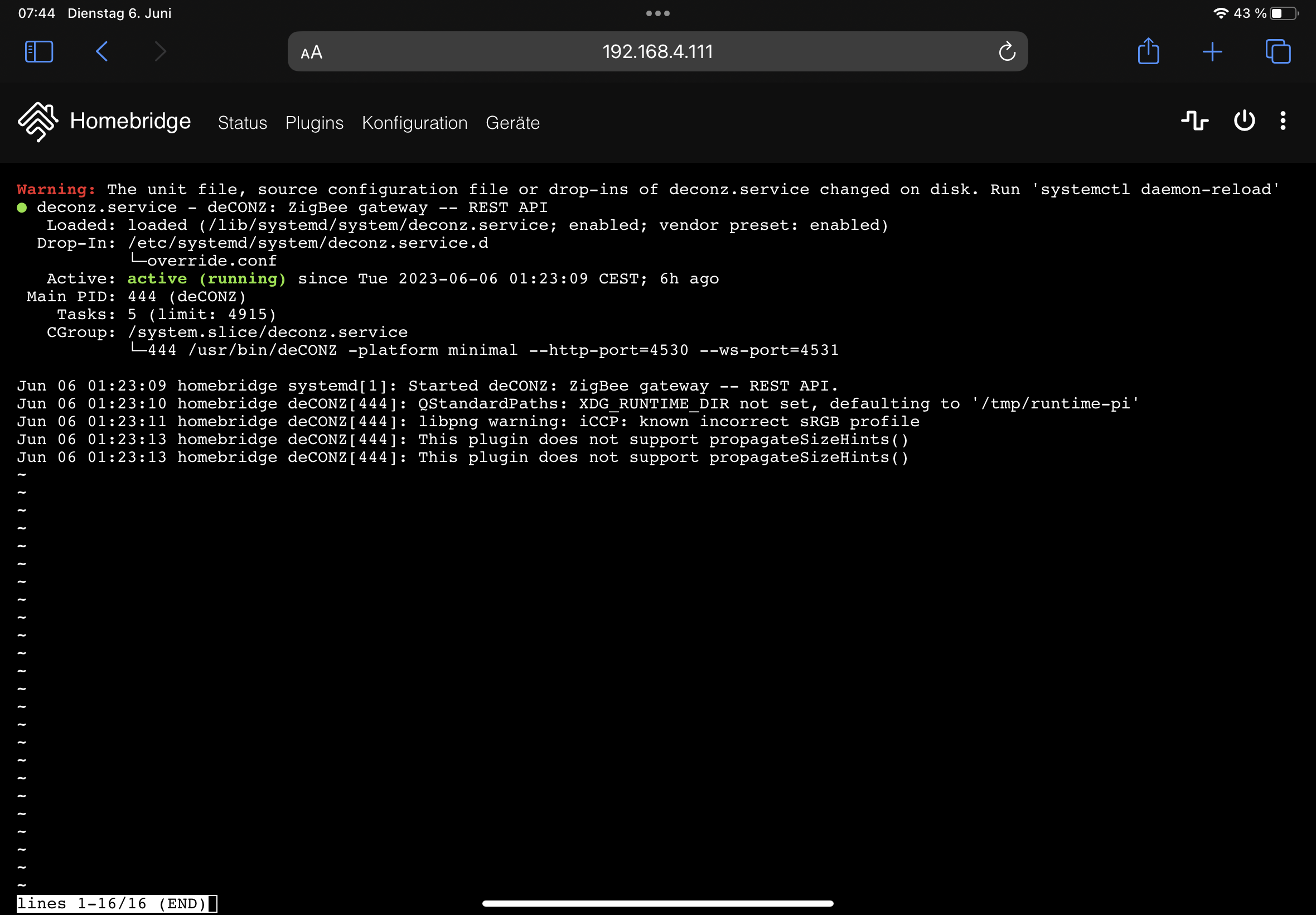
Task: Click the forward navigation arrow
Action: (x=161, y=51)
